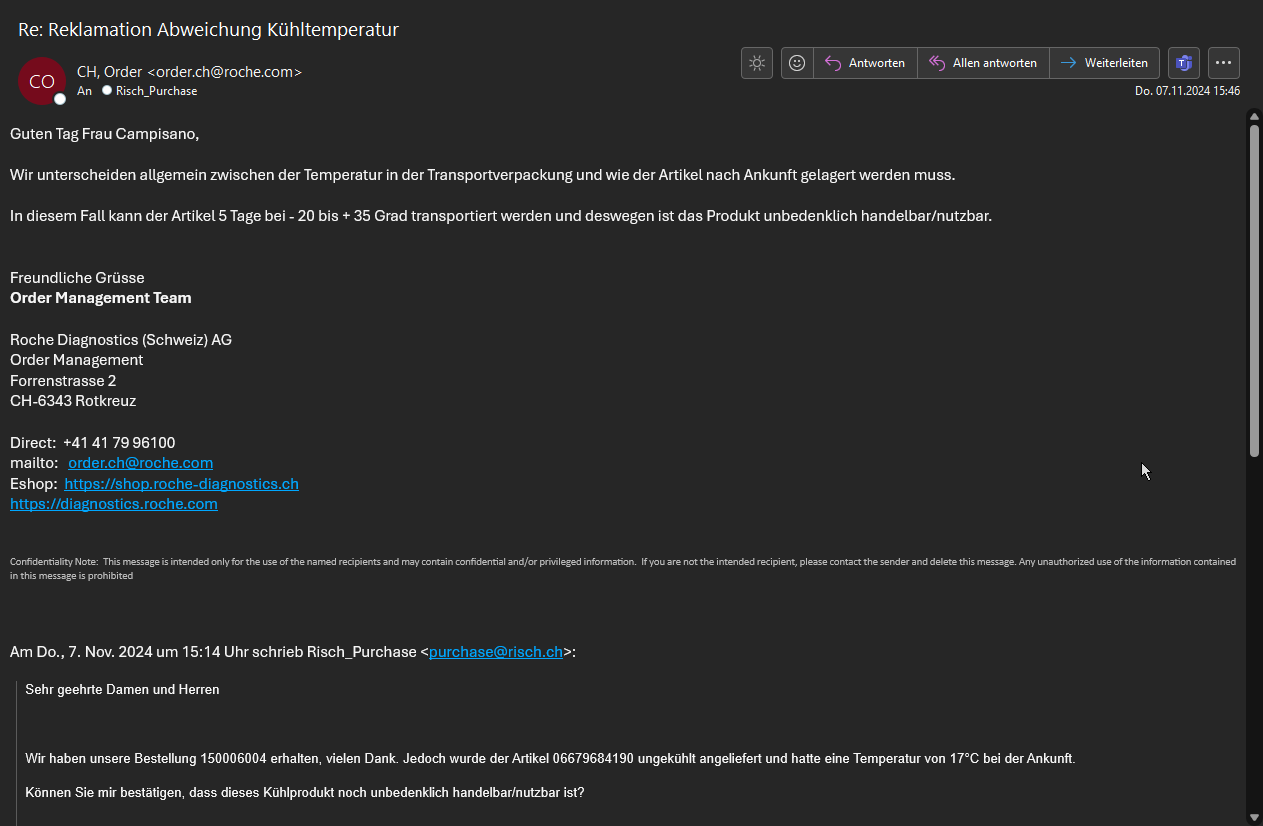
Task: Open the more actions ellipsis menu
Action: click(x=1224, y=63)
